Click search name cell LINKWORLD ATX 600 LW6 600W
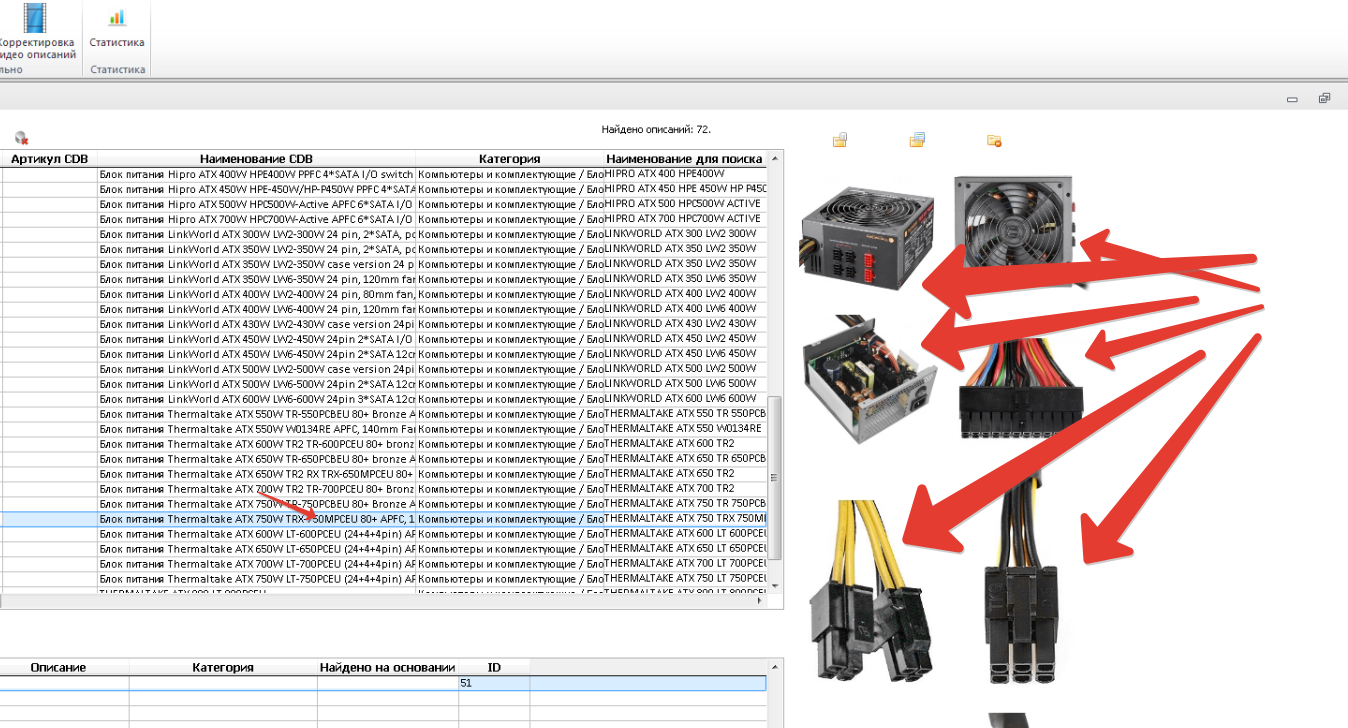Viewport: 1348px width, 728px height. [685, 399]
